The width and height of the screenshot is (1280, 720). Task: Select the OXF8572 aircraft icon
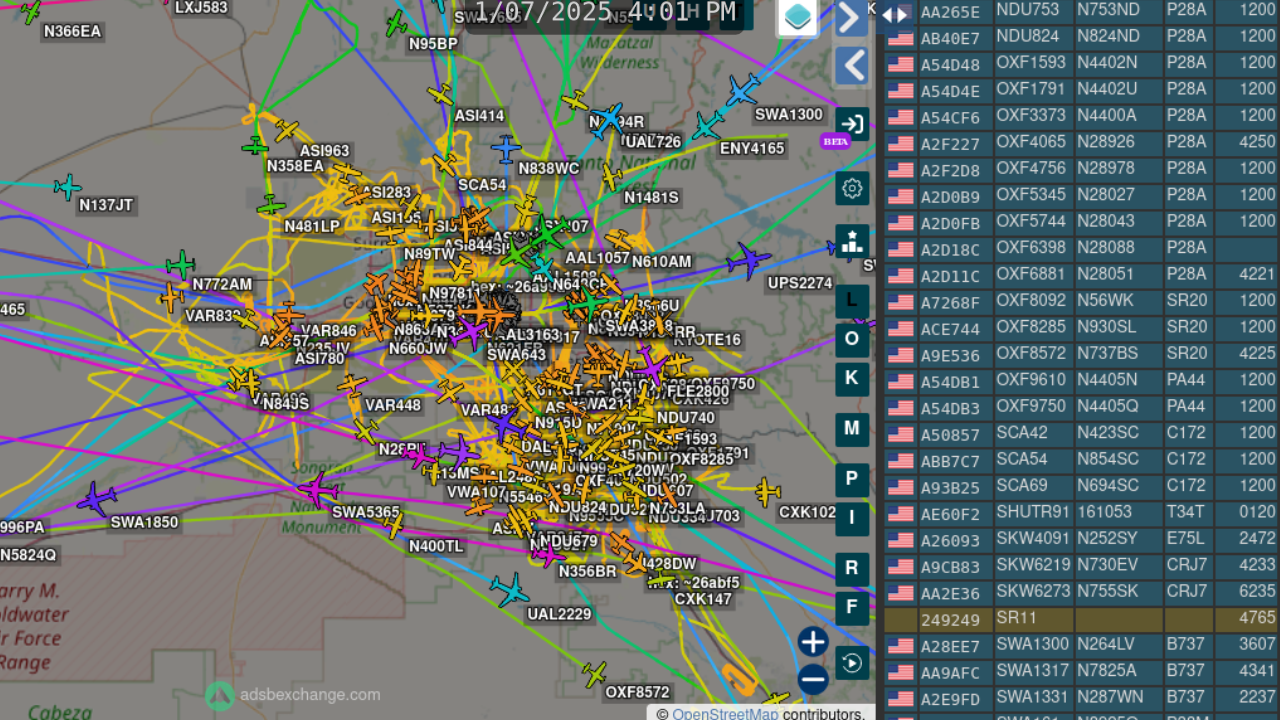(x=595, y=674)
